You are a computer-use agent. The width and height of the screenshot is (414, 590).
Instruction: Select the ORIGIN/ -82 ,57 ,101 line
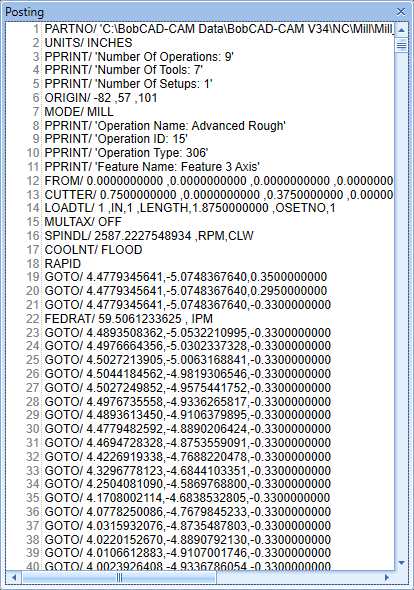click(101, 98)
